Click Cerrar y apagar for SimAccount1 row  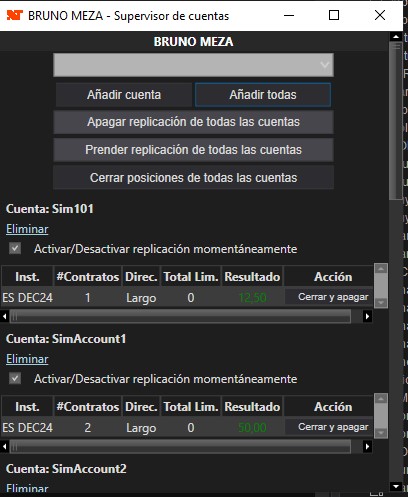coord(333,427)
